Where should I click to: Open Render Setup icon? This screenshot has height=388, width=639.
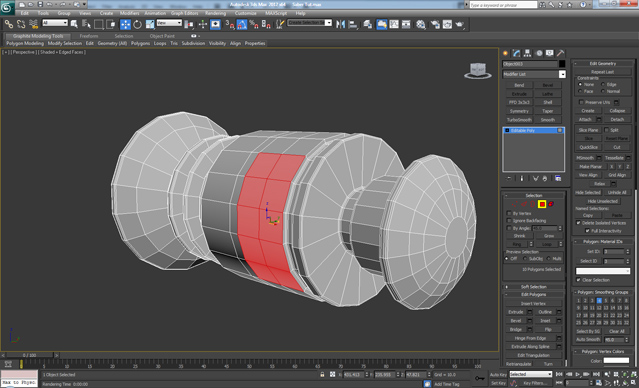(x=435, y=24)
